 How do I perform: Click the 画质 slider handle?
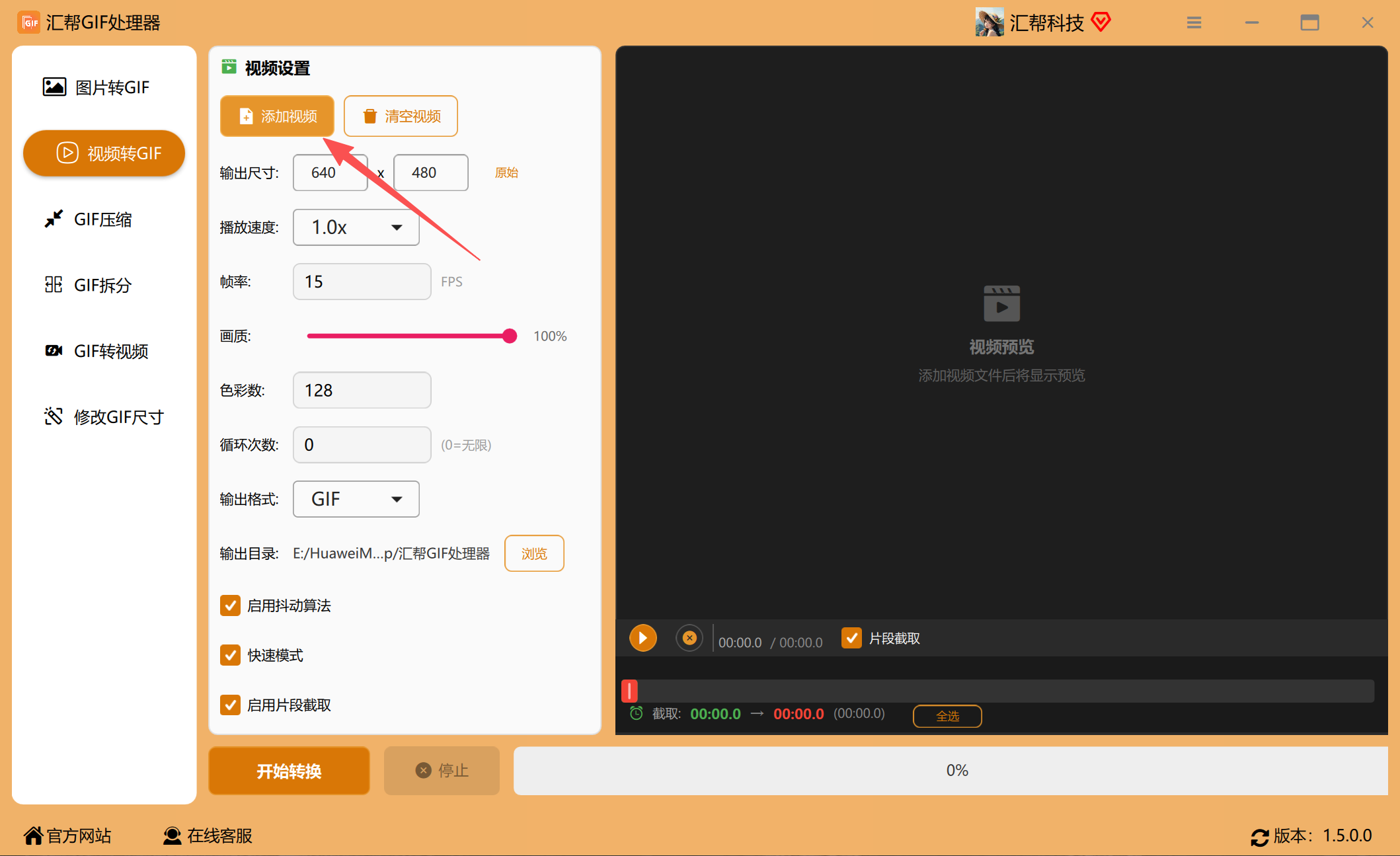(509, 336)
